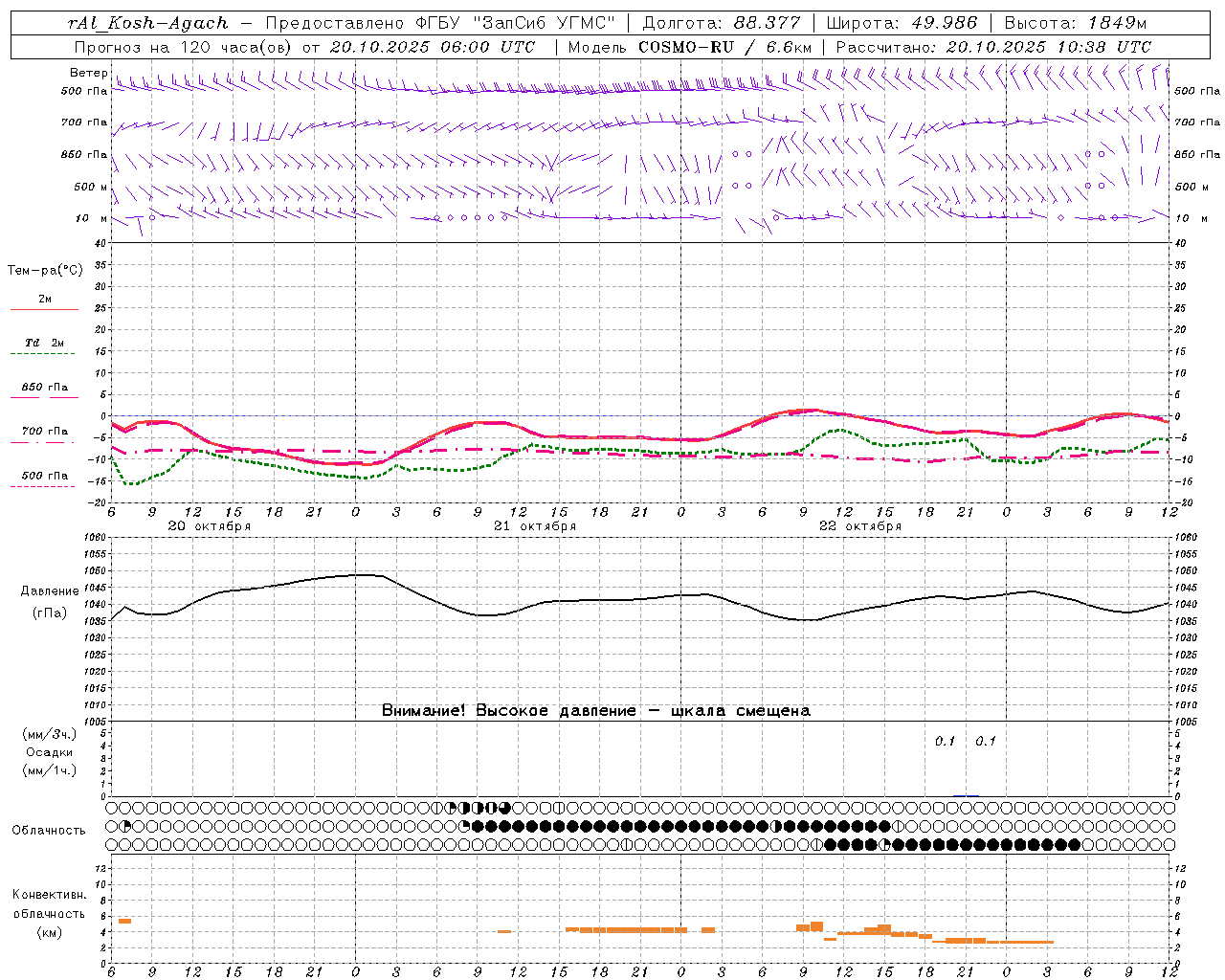Select the provider text ФГБУ "ЗапСиб УГМС"
This screenshot has height=980, width=1225.
pos(518,23)
